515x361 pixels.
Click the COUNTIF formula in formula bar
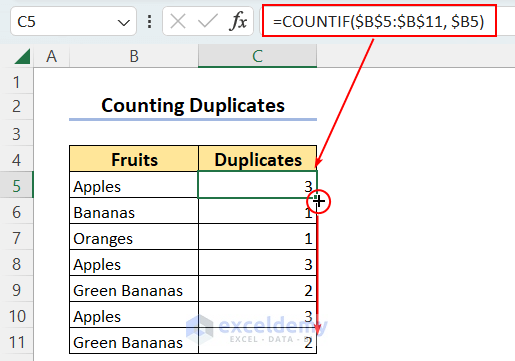(379, 22)
